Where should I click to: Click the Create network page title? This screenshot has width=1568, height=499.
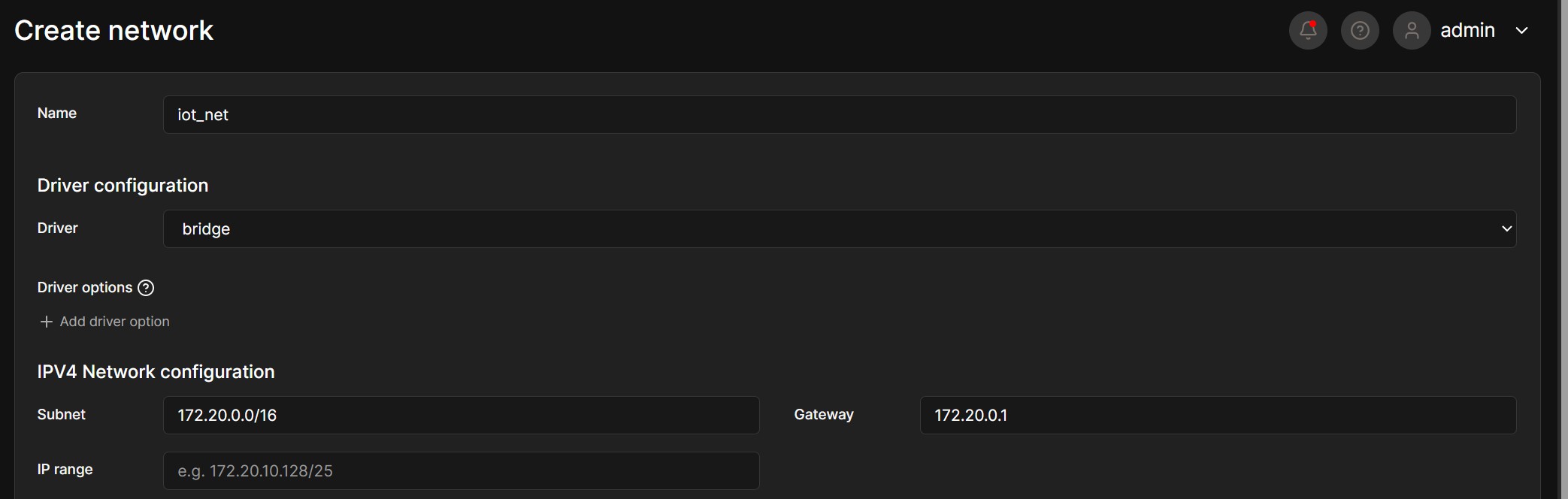[114, 30]
